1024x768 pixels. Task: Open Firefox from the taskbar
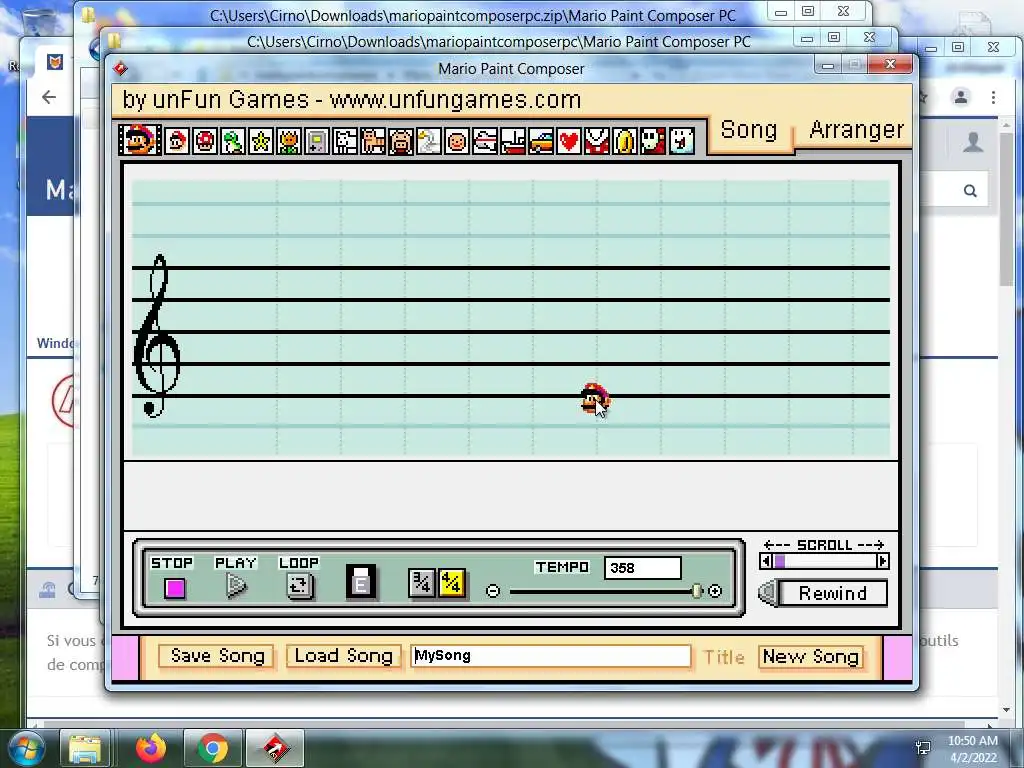point(151,748)
